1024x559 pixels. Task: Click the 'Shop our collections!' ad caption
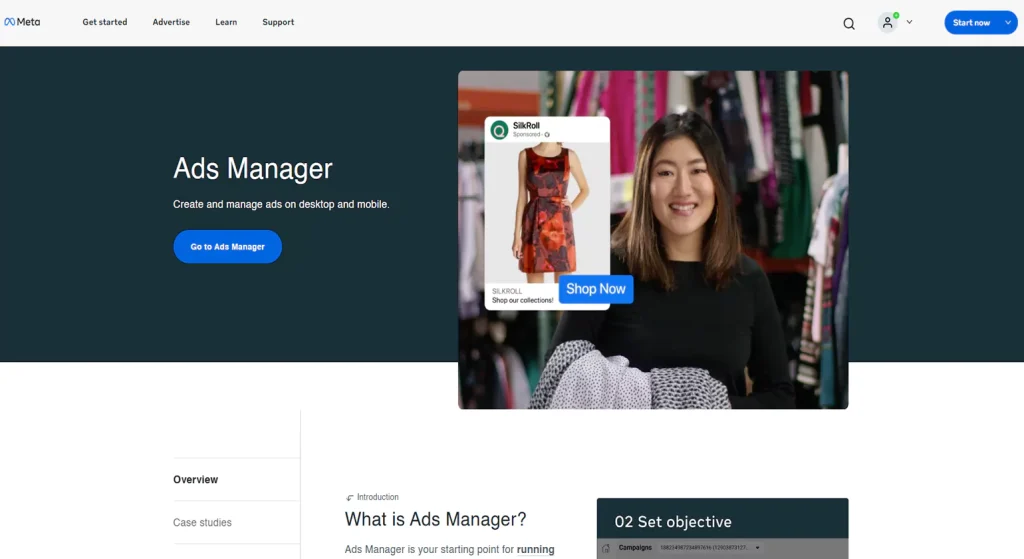(522, 300)
